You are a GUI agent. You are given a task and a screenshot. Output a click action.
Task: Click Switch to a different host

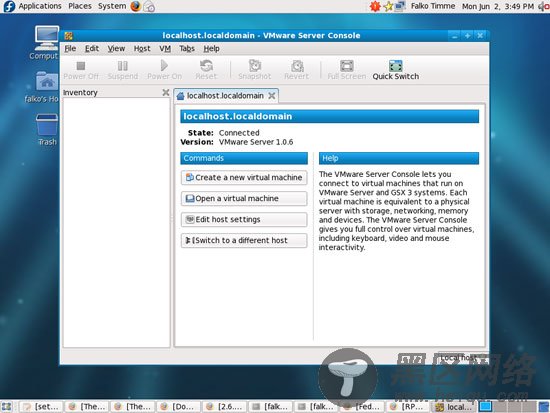(244, 241)
